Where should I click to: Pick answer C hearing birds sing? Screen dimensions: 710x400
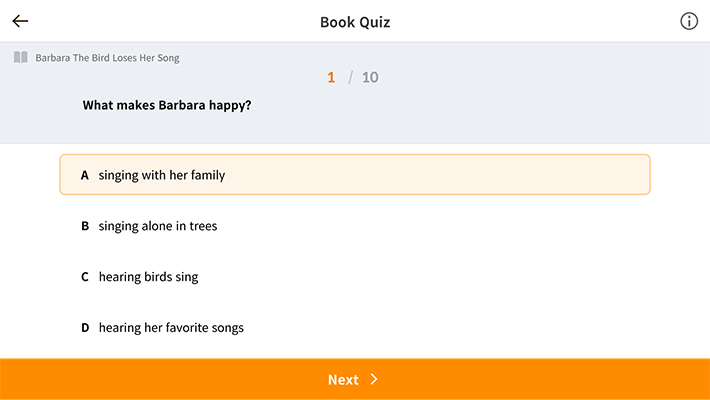355,276
